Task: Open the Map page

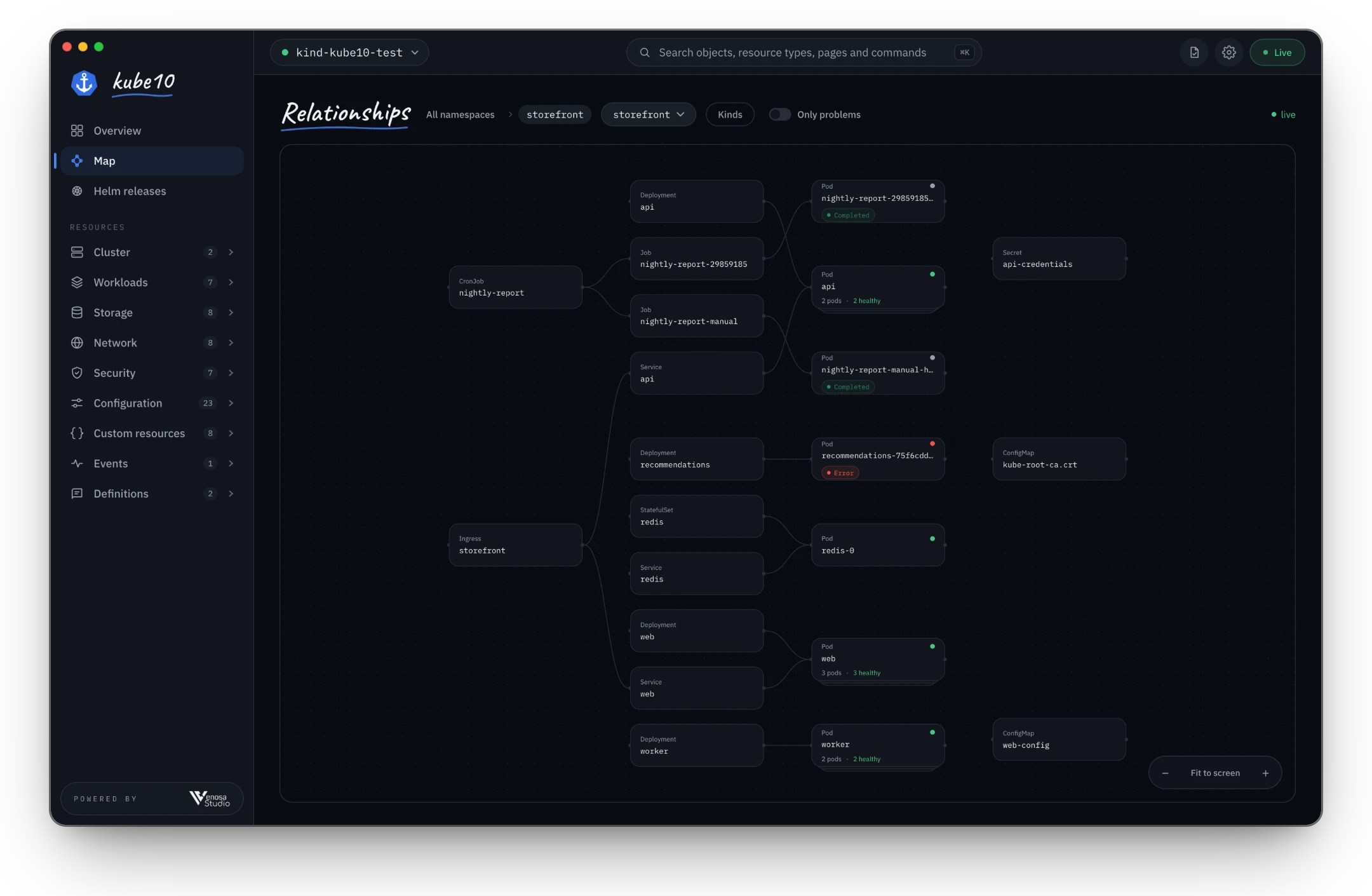Action: click(x=152, y=161)
